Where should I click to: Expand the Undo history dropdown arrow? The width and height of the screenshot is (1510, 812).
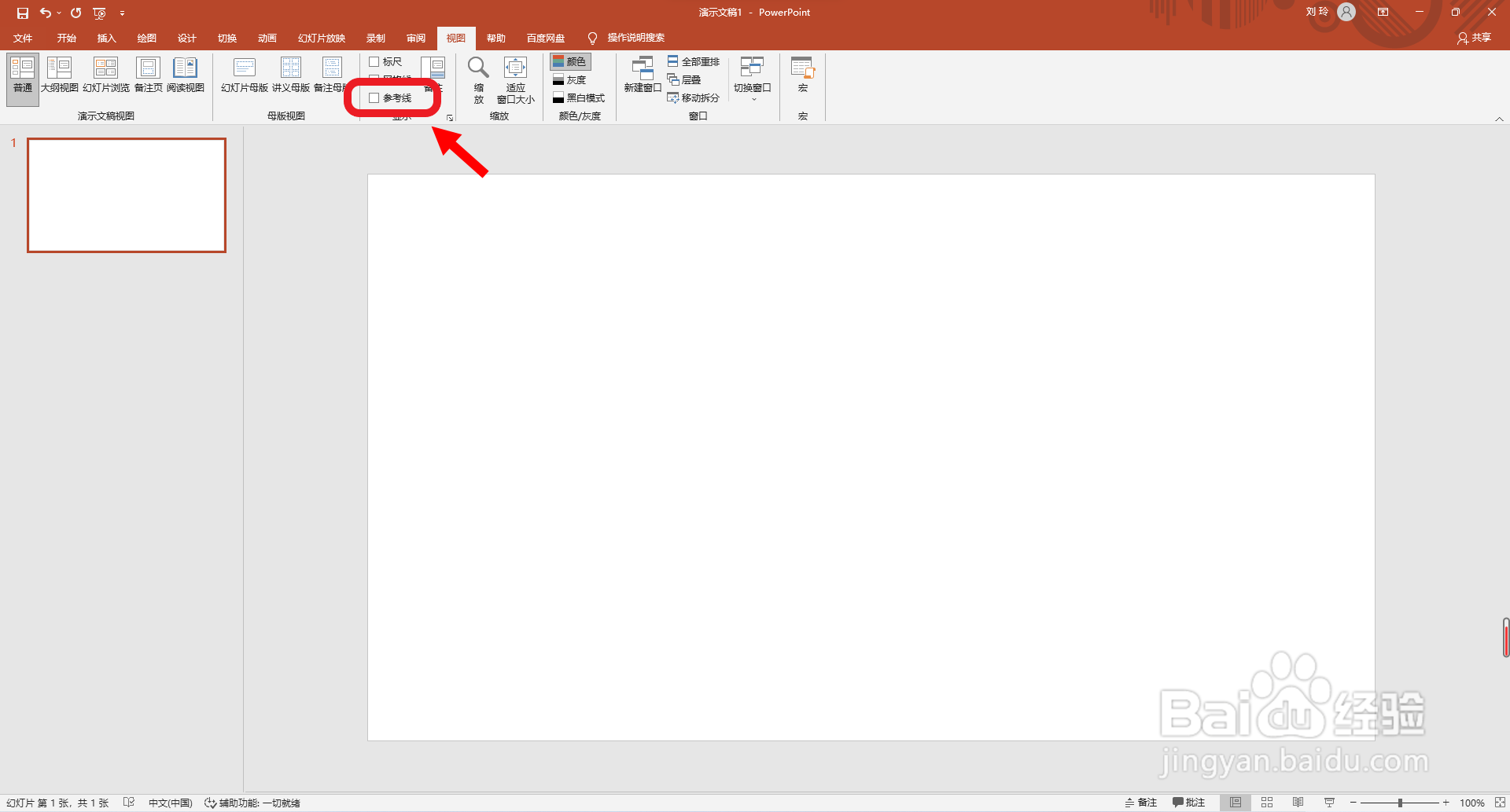(59, 13)
